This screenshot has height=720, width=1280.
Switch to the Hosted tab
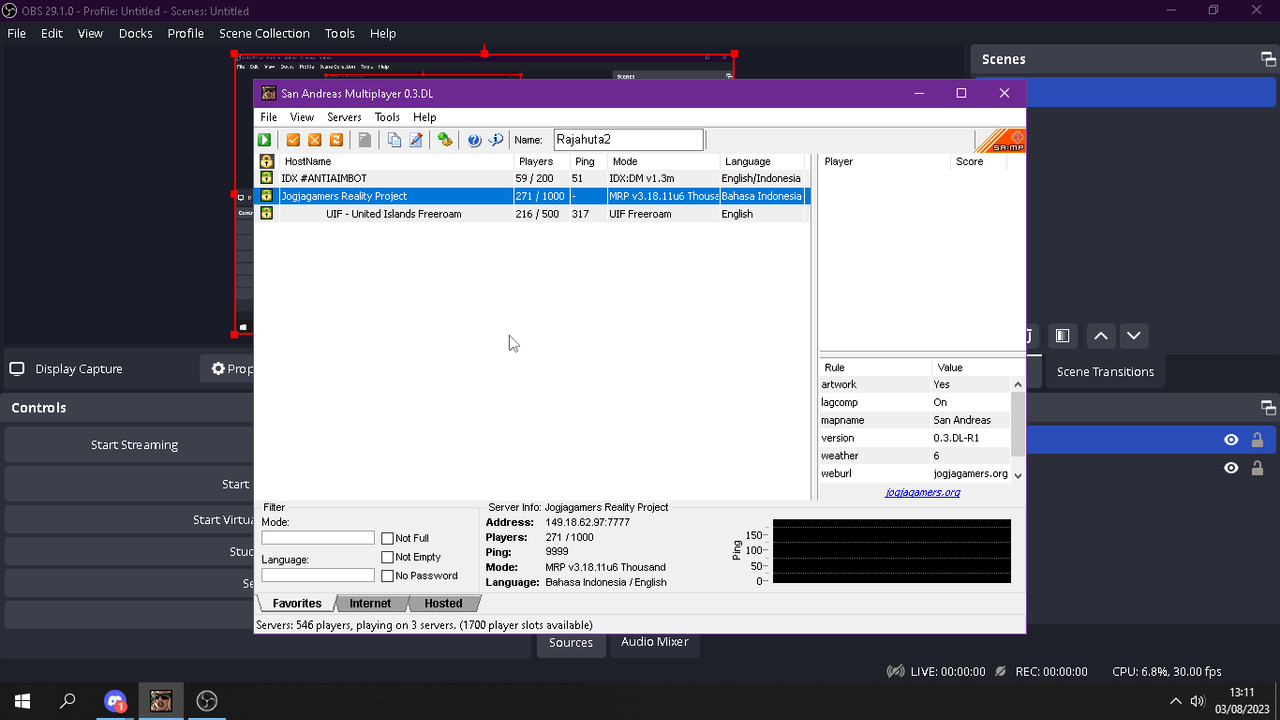(443, 603)
